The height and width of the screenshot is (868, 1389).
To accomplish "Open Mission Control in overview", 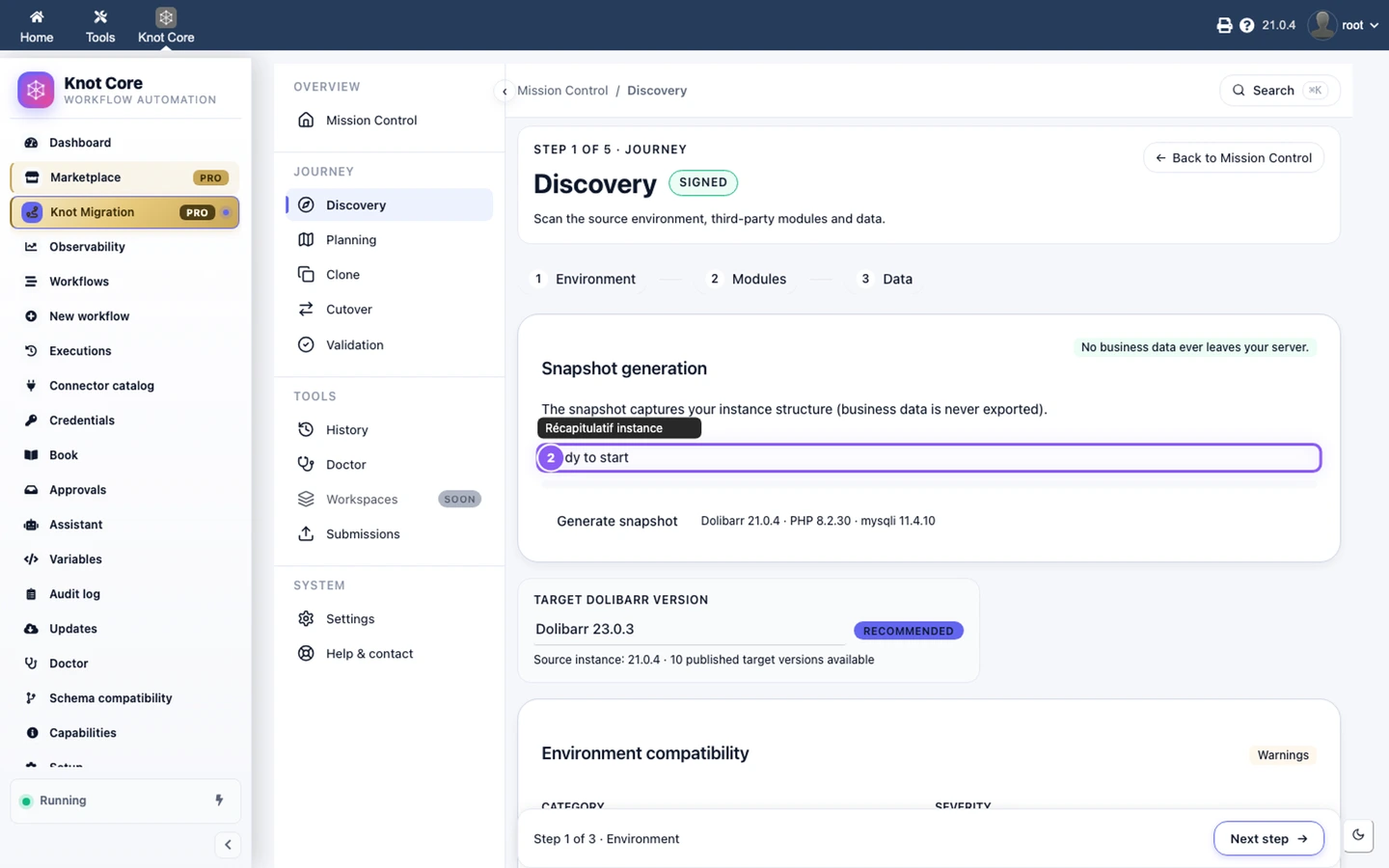I will click(390, 121).
